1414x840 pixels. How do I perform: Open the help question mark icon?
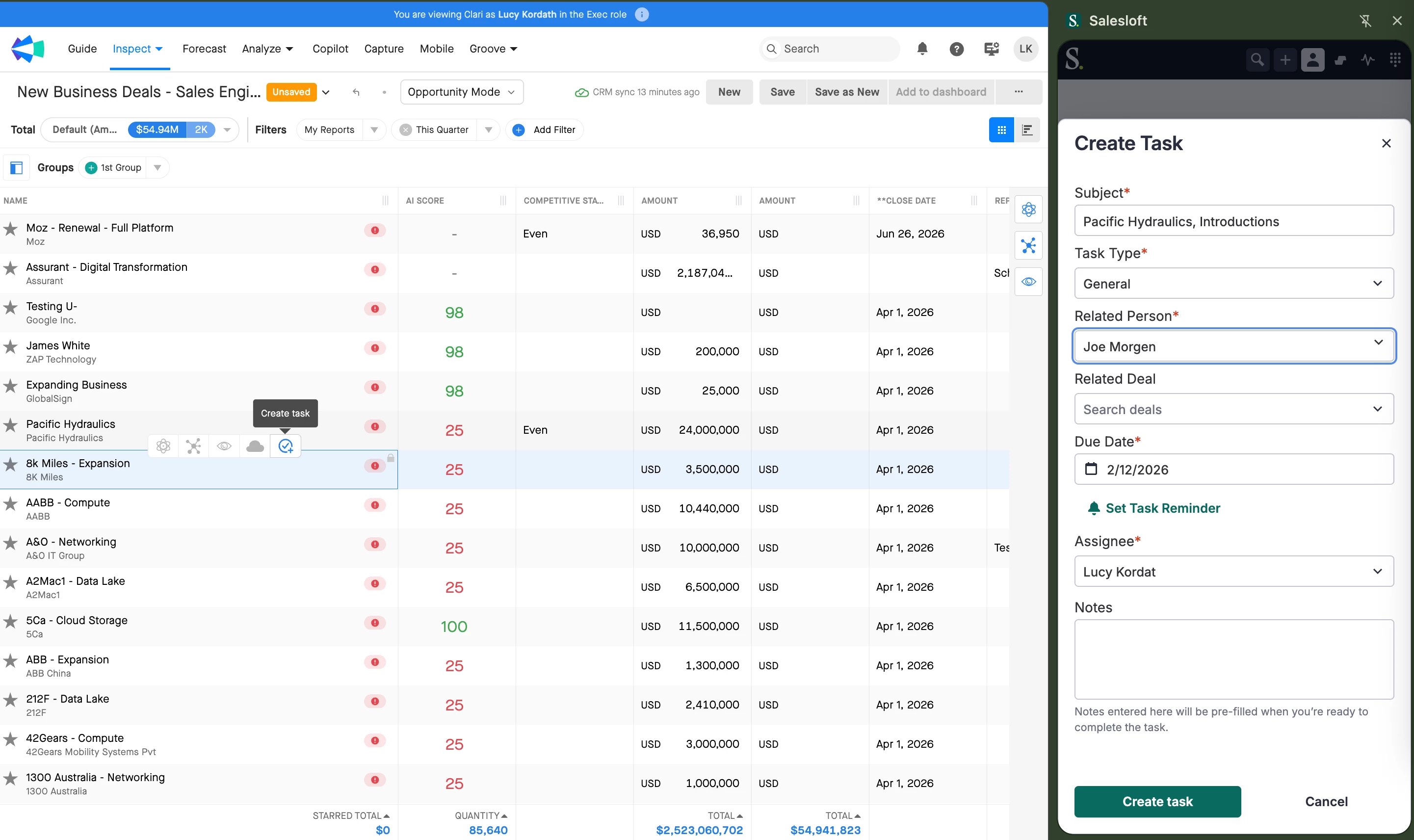[x=956, y=49]
